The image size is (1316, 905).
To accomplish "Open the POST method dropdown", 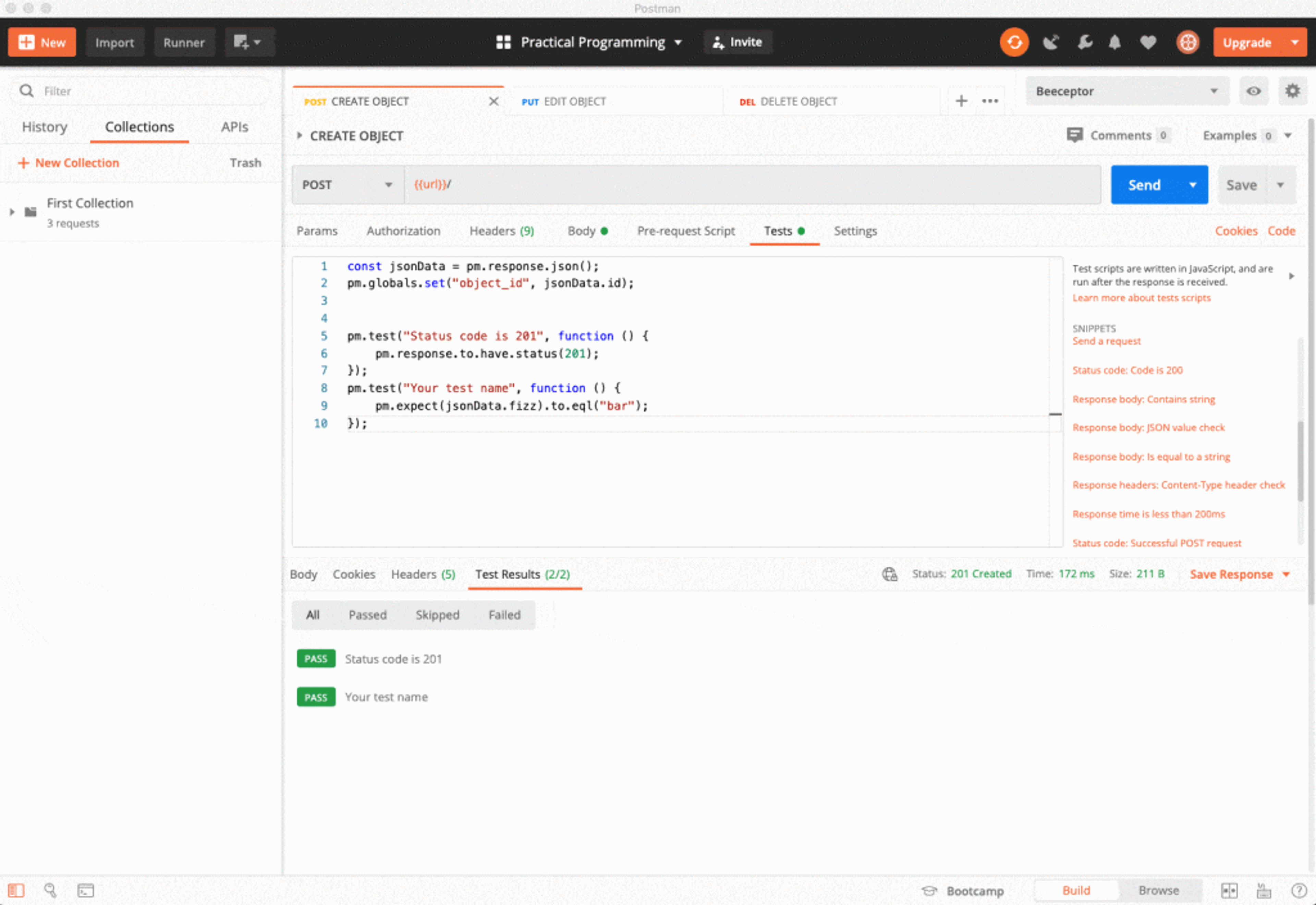I will coord(348,184).
